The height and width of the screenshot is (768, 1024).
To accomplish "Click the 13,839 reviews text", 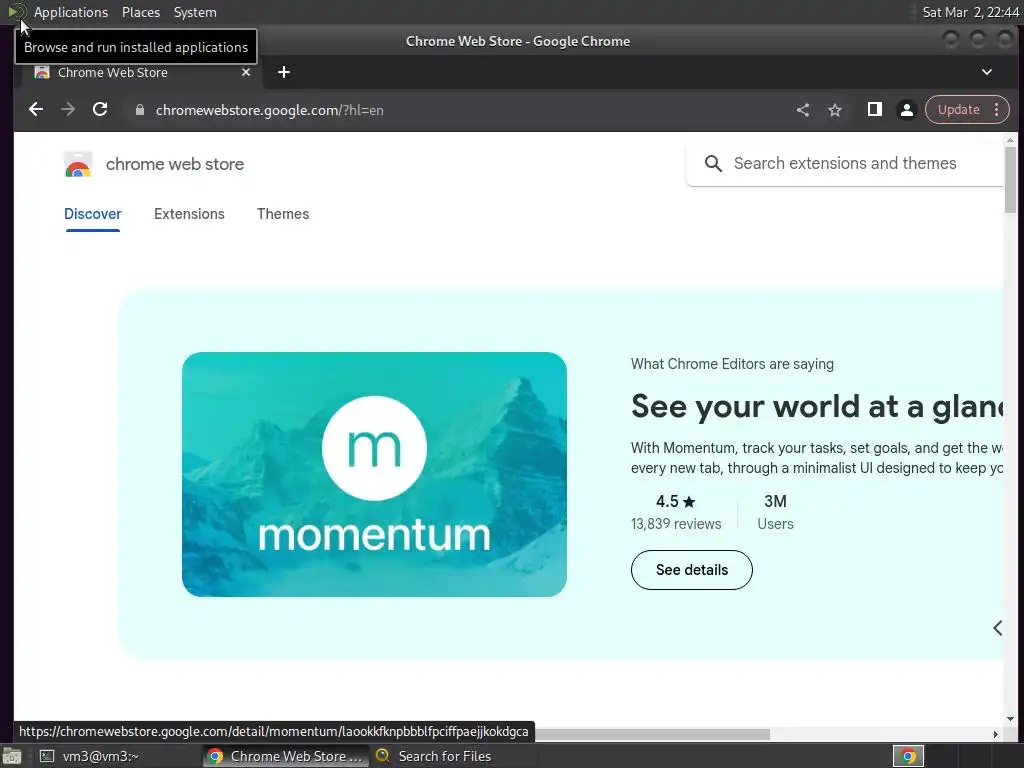I will click(x=676, y=524).
